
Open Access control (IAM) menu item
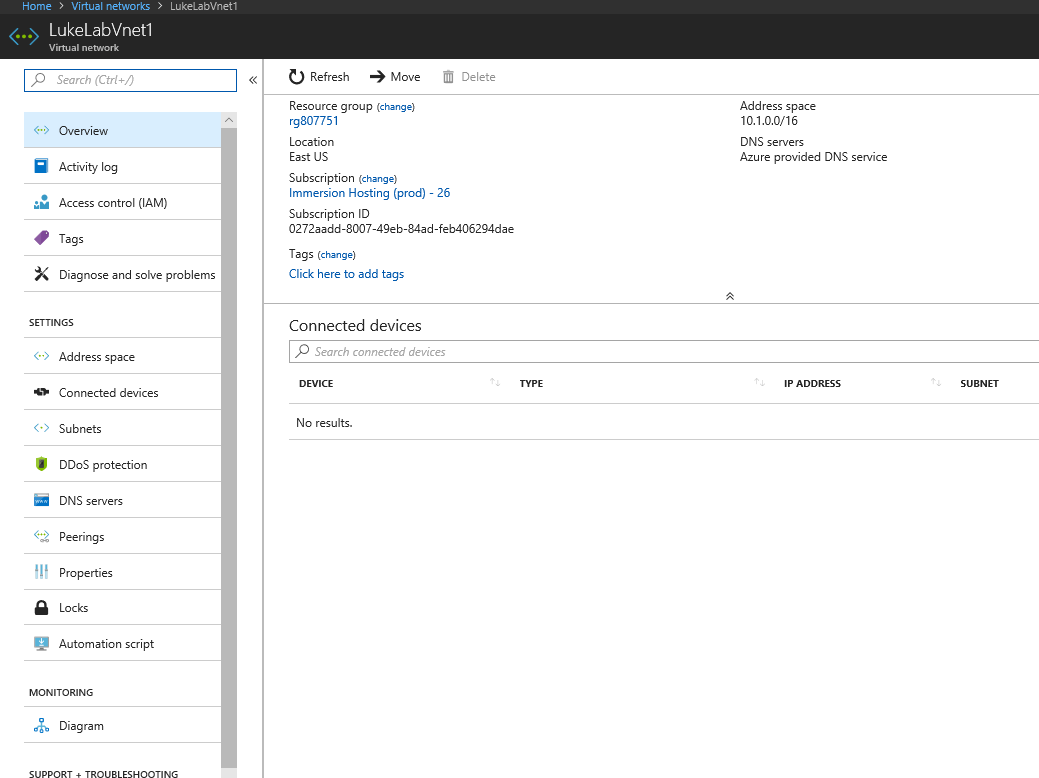coord(123,202)
